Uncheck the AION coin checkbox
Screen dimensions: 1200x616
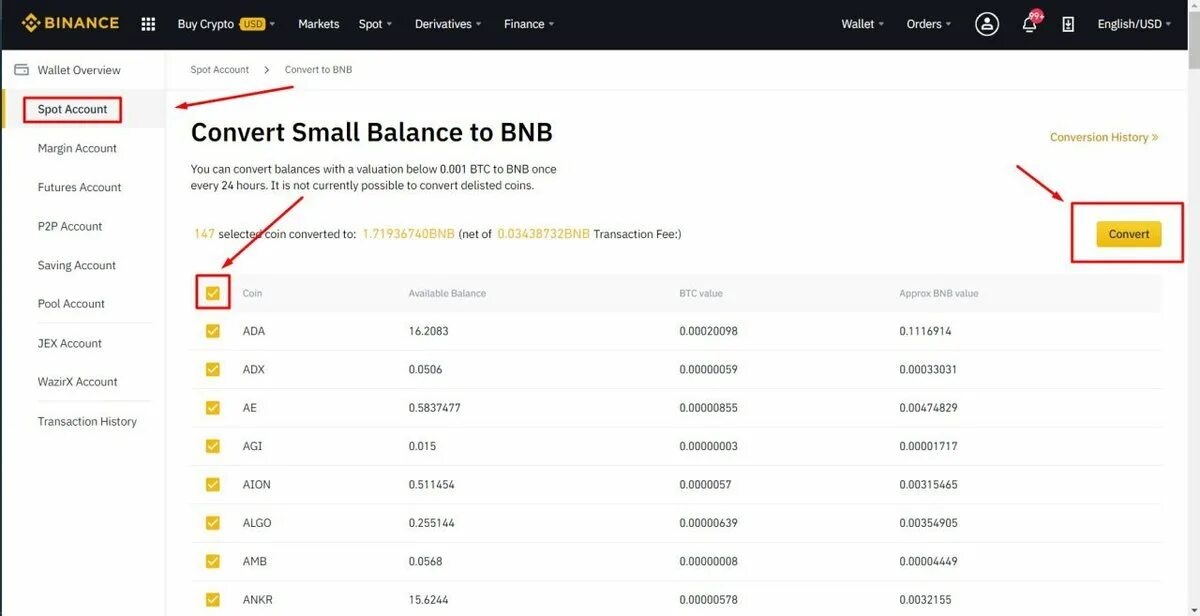pos(212,484)
